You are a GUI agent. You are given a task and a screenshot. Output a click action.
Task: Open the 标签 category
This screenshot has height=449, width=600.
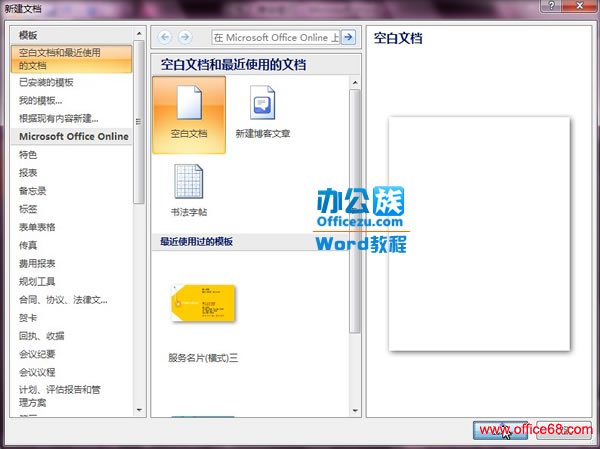pos(28,209)
